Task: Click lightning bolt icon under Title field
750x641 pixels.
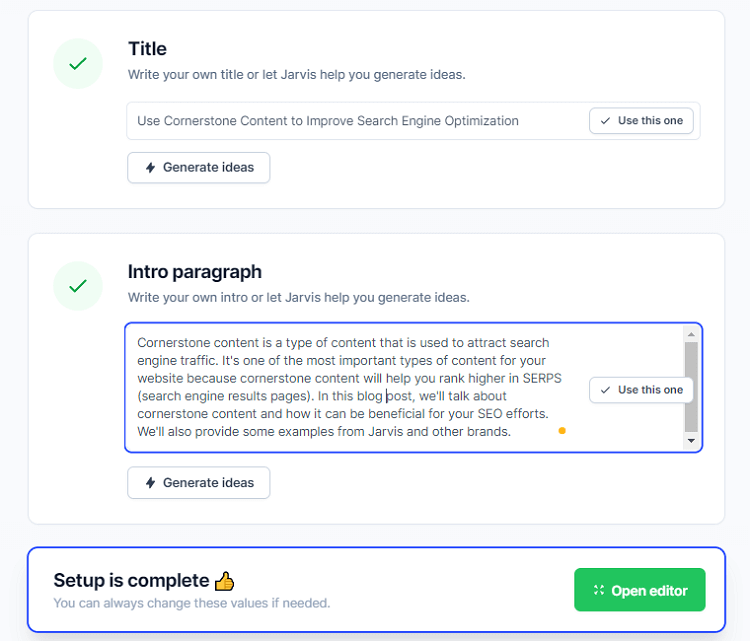Action: 151,167
